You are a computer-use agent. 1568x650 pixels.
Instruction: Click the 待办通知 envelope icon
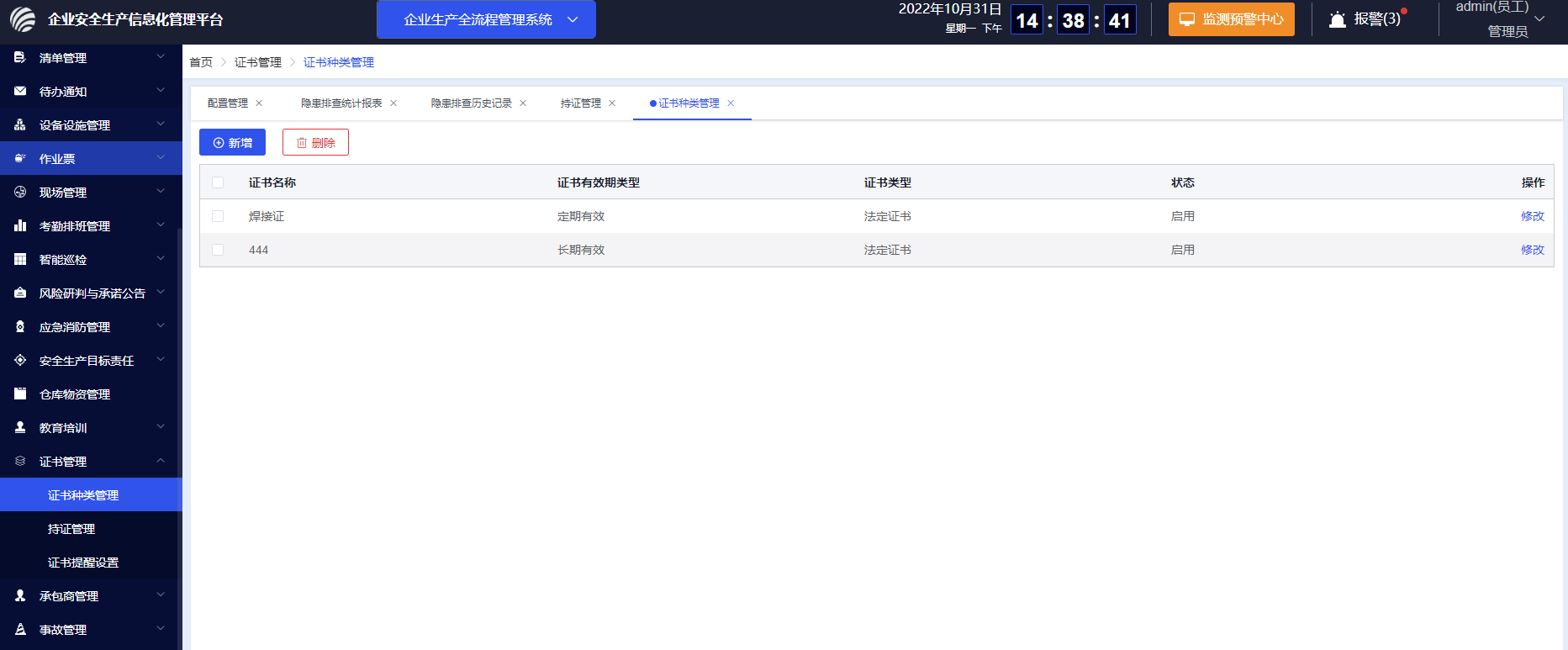pyautogui.click(x=20, y=91)
